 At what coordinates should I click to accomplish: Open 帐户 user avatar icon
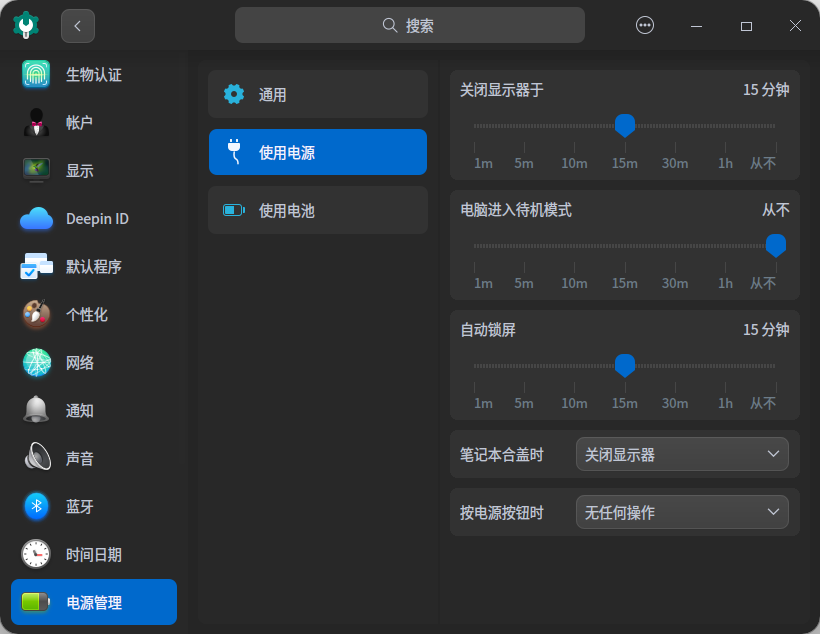tap(36, 122)
